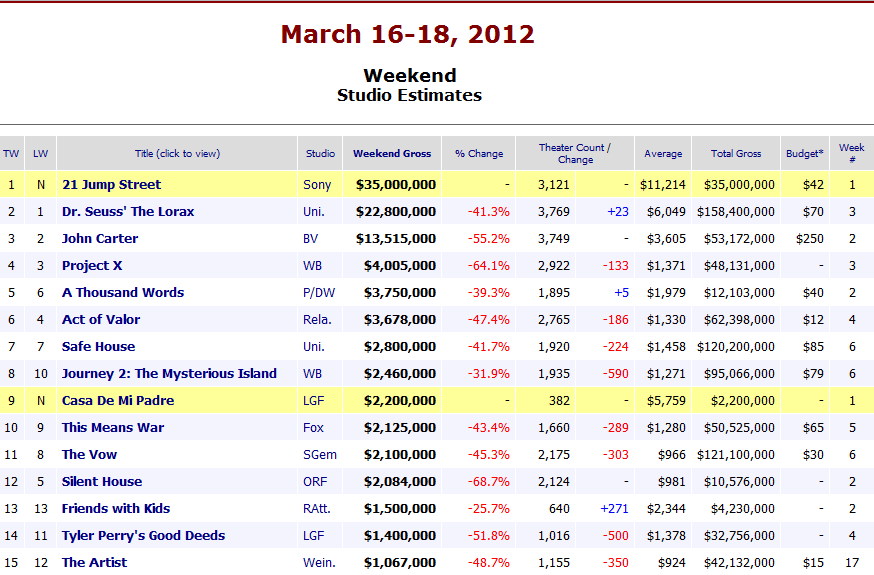The width and height of the screenshot is (874, 575).
Task: Click the P/DW studio link
Action: point(319,293)
